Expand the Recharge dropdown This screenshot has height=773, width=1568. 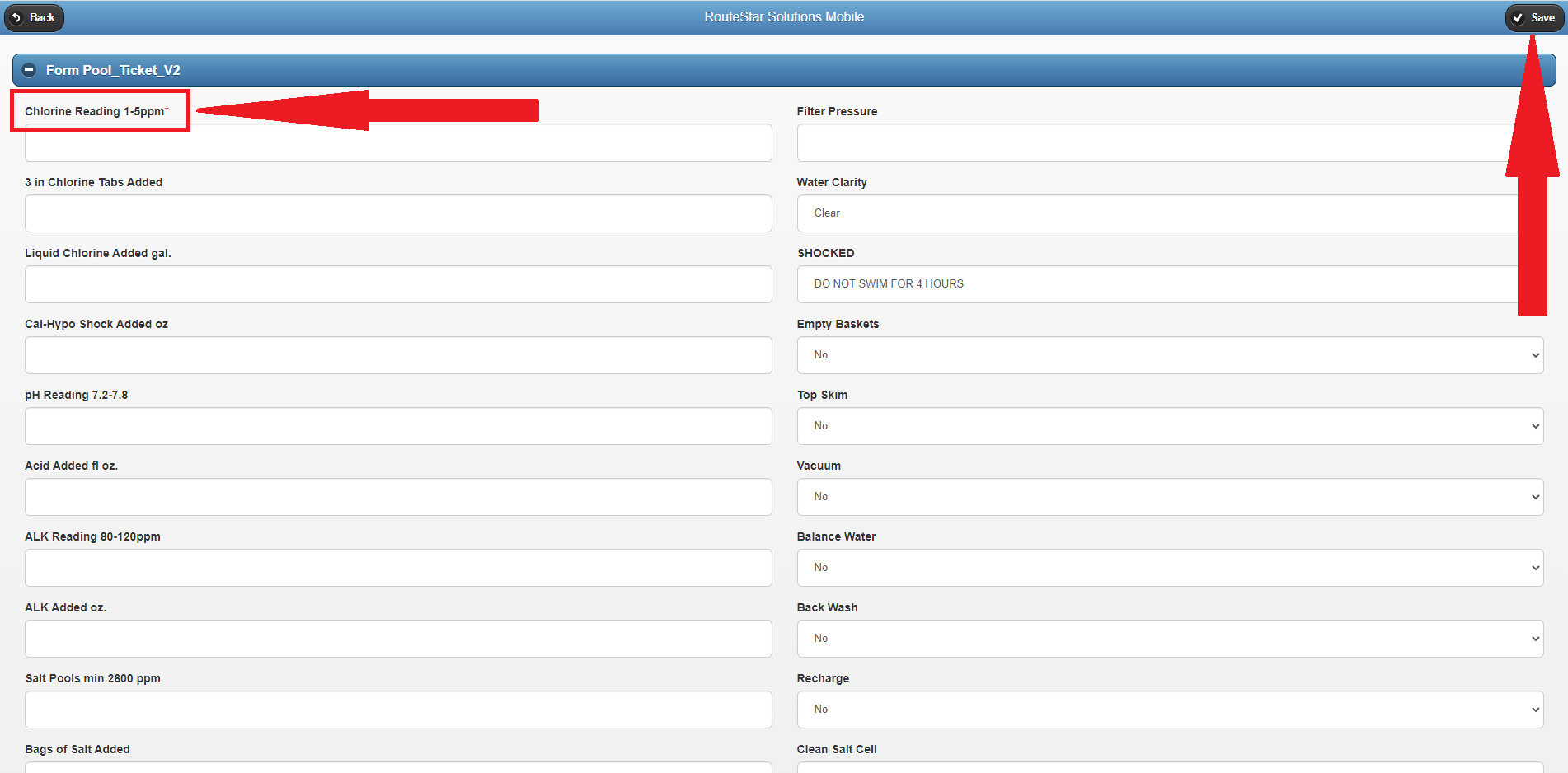1169,710
